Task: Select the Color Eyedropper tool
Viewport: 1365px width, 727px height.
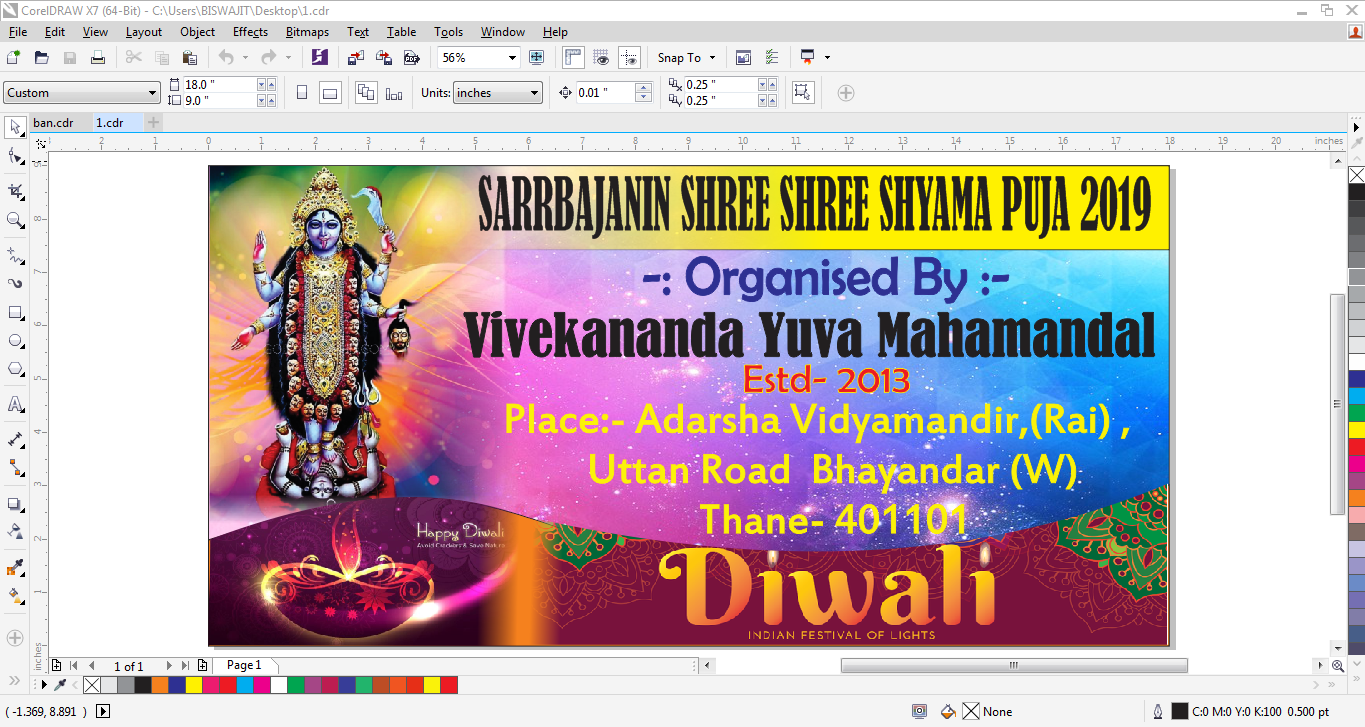Action: click(x=15, y=568)
